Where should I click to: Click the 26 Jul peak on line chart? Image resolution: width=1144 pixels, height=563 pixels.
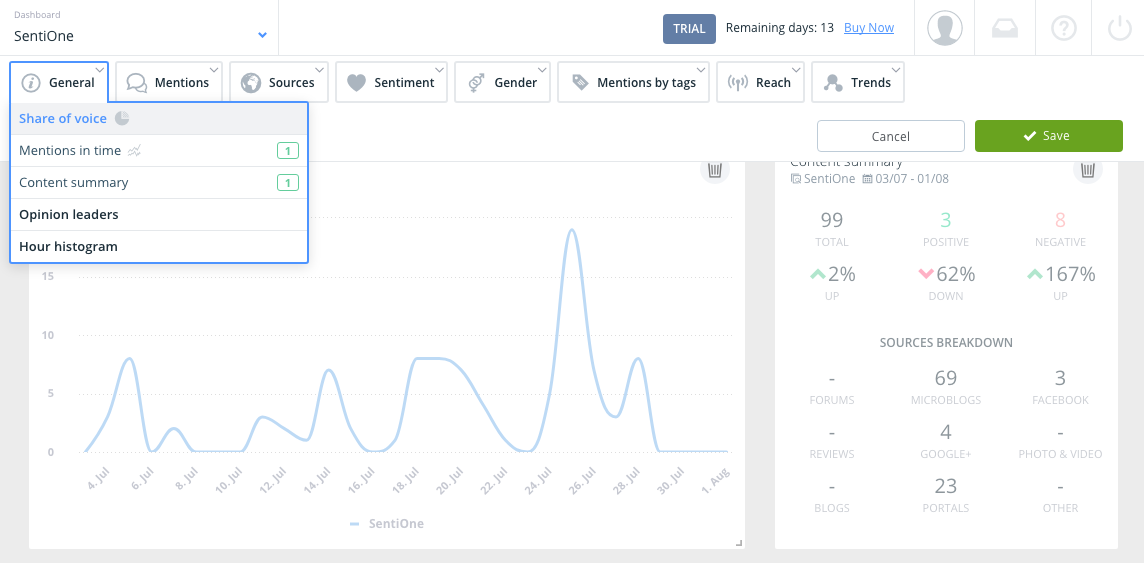click(x=573, y=230)
